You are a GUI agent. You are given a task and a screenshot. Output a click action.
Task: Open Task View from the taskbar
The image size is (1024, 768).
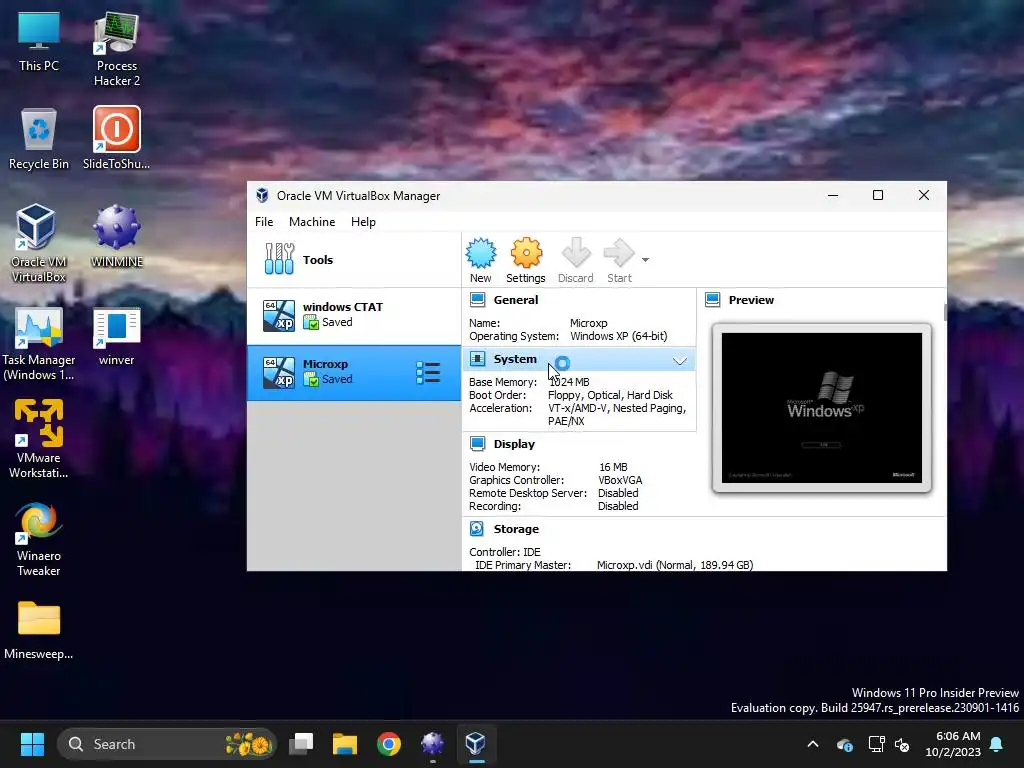[x=301, y=744]
